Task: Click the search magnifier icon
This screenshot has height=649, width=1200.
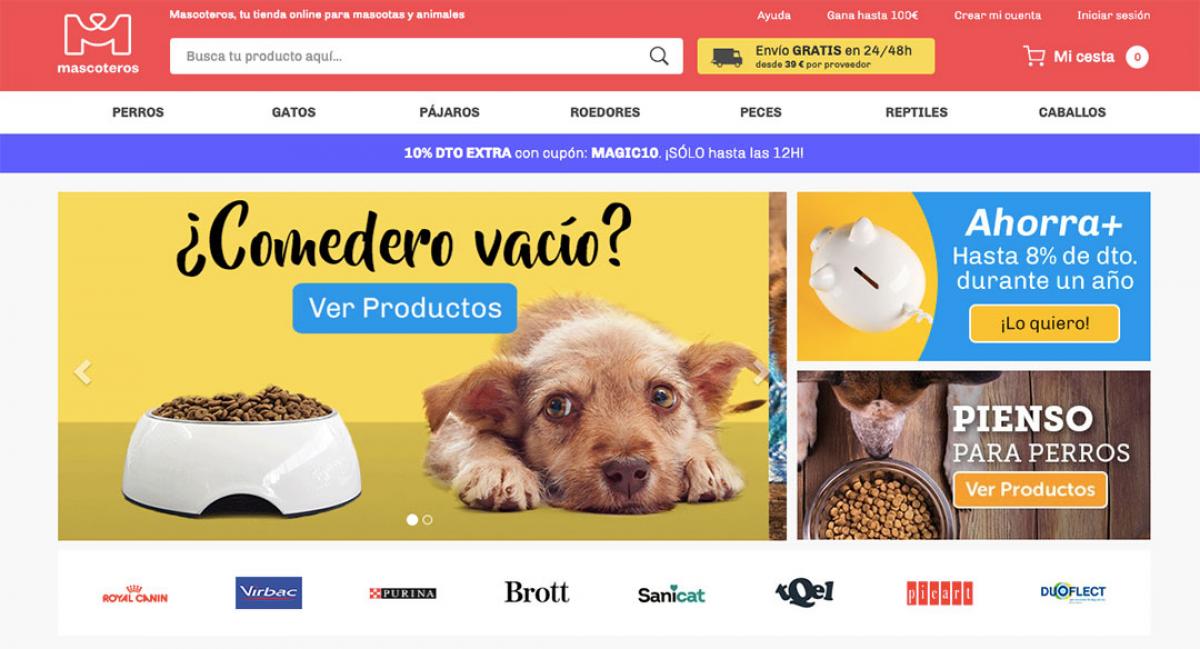Action: click(x=659, y=56)
